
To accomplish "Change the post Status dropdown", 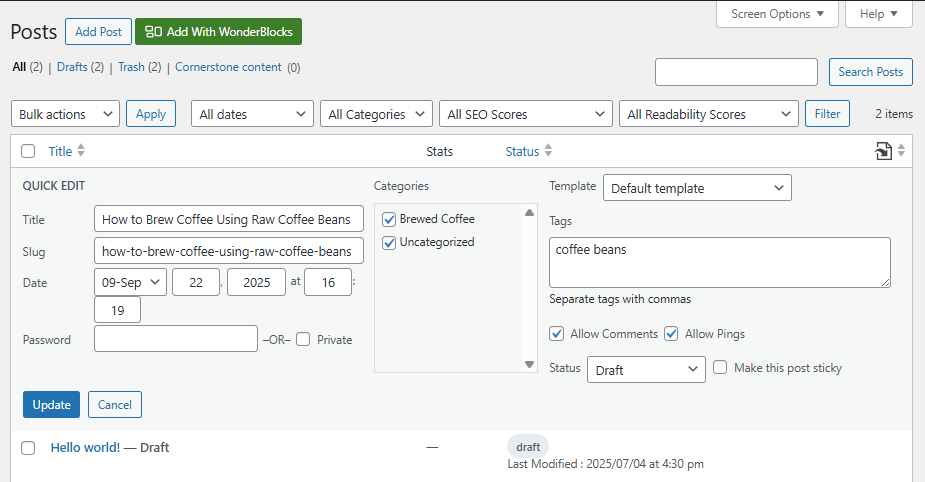I will pos(647,369).
